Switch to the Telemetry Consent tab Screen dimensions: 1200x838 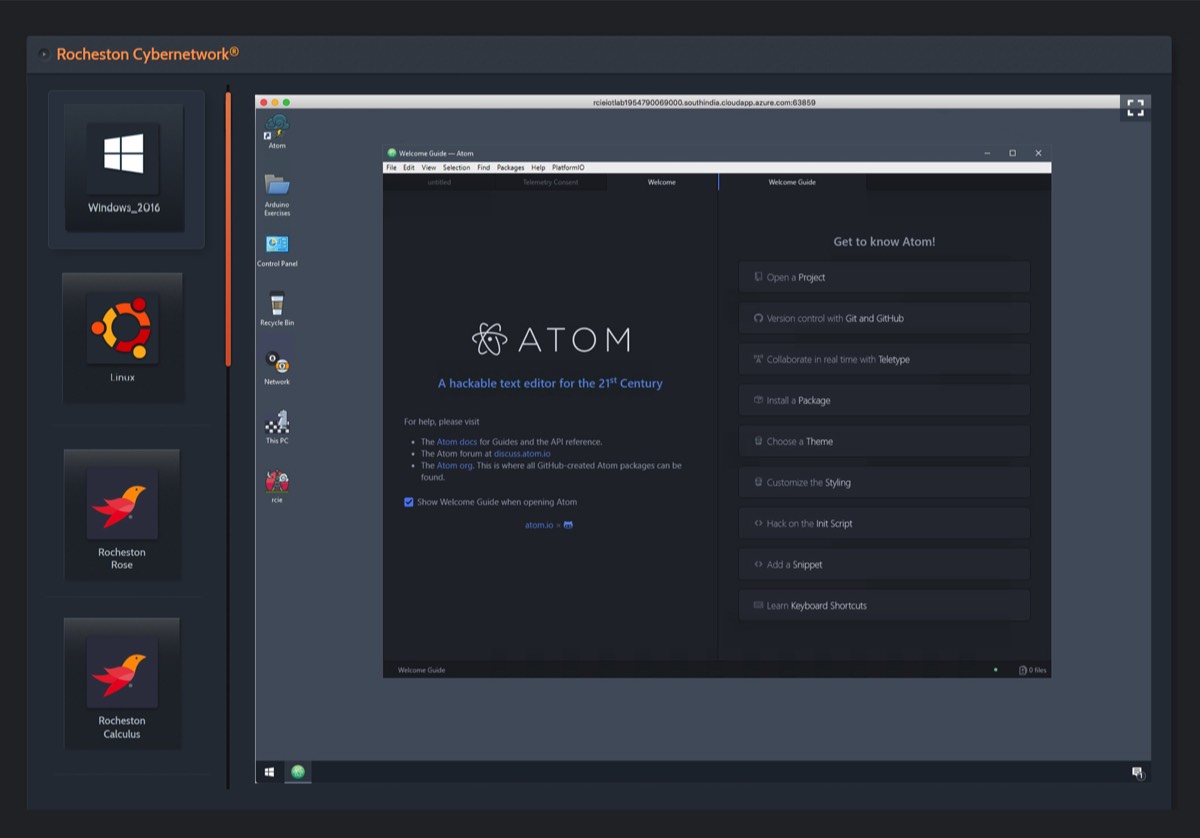point(550,182)
